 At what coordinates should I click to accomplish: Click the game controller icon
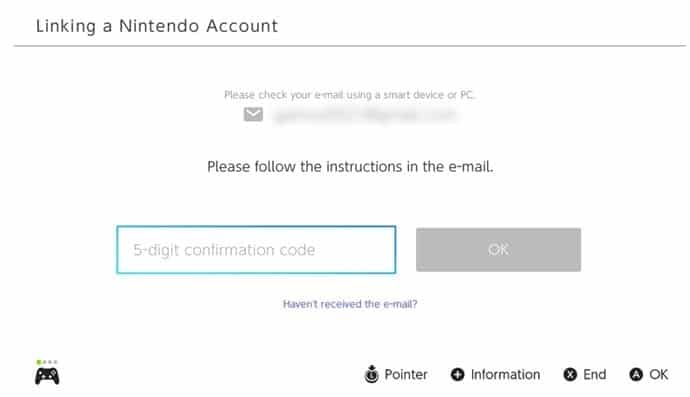[47, 376]
